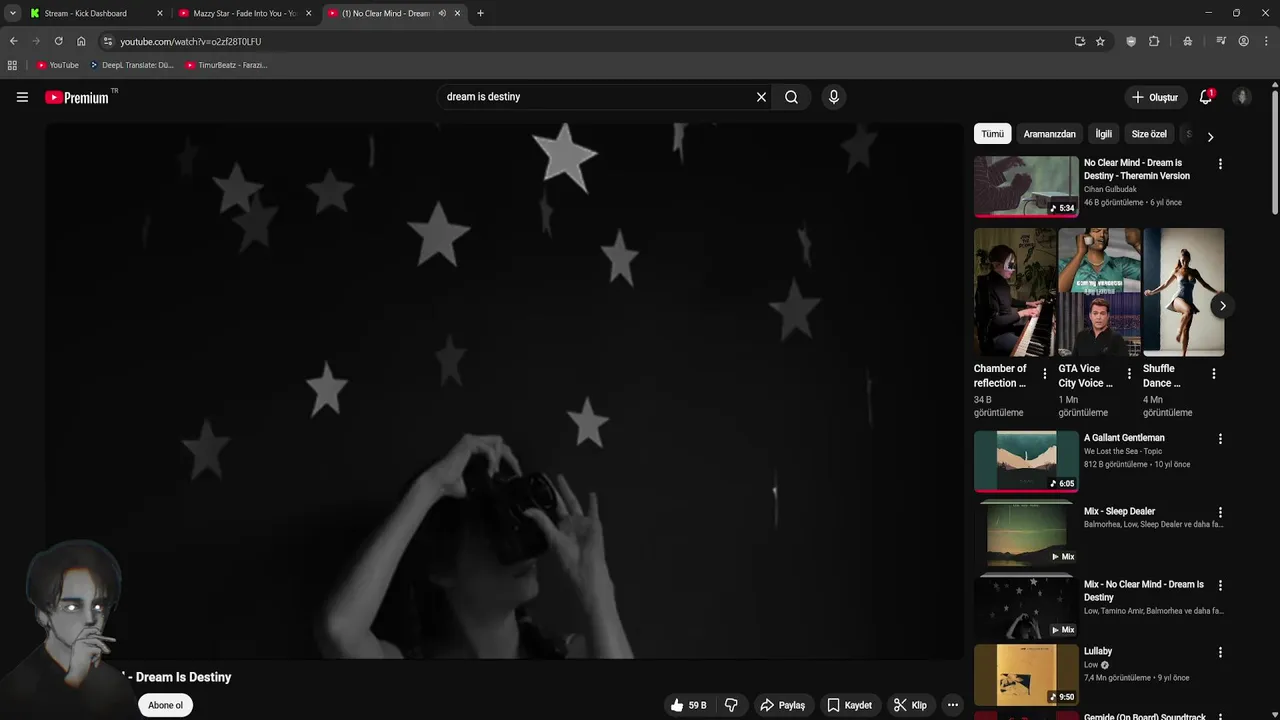Open the DeepL Translate bookmark
Viewport: 1280px width, 720px height.
[132, 65]
